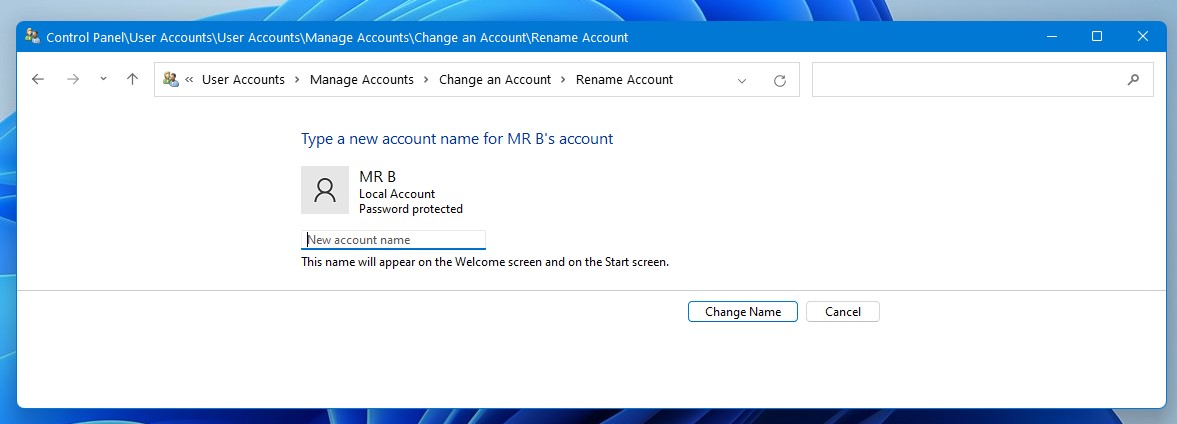Refresh the Rename Account page
Viewport: 1177px width, 424px height.
click(780, 80)
